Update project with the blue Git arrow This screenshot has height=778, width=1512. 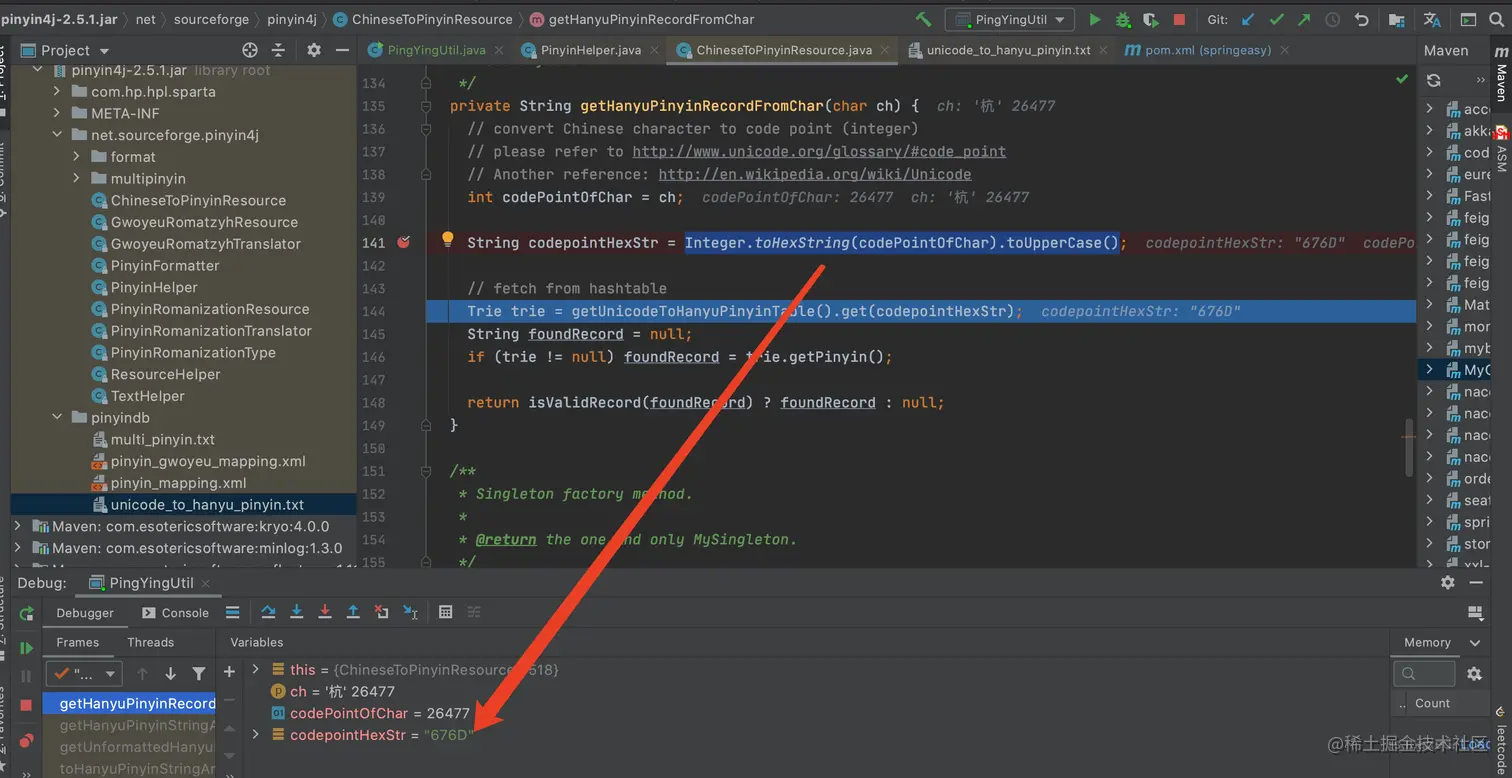point(1248,20)
